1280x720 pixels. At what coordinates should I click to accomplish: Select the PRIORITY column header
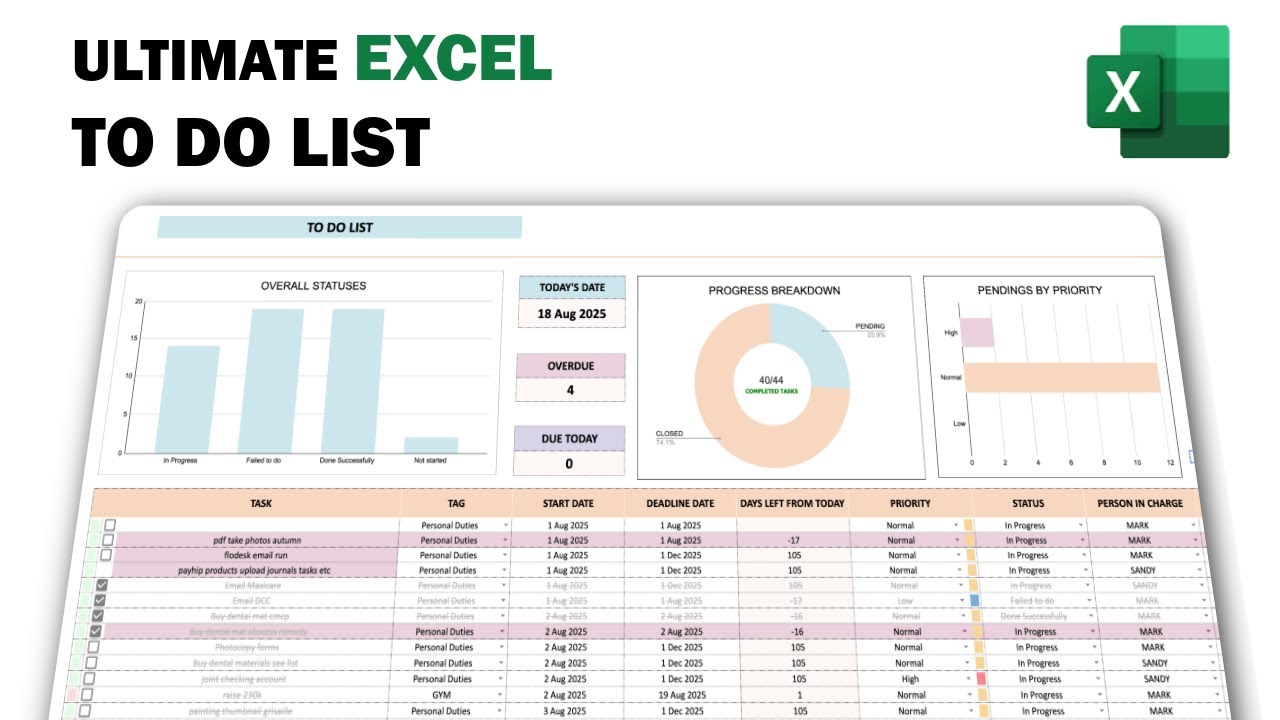pyautogui.click(x=910, y=503)
